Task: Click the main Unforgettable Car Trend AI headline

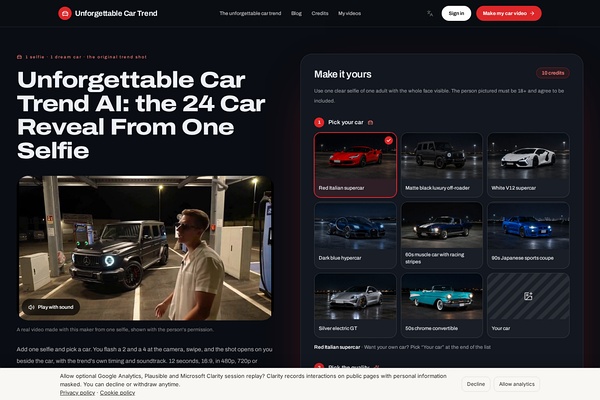Action: 141,115
